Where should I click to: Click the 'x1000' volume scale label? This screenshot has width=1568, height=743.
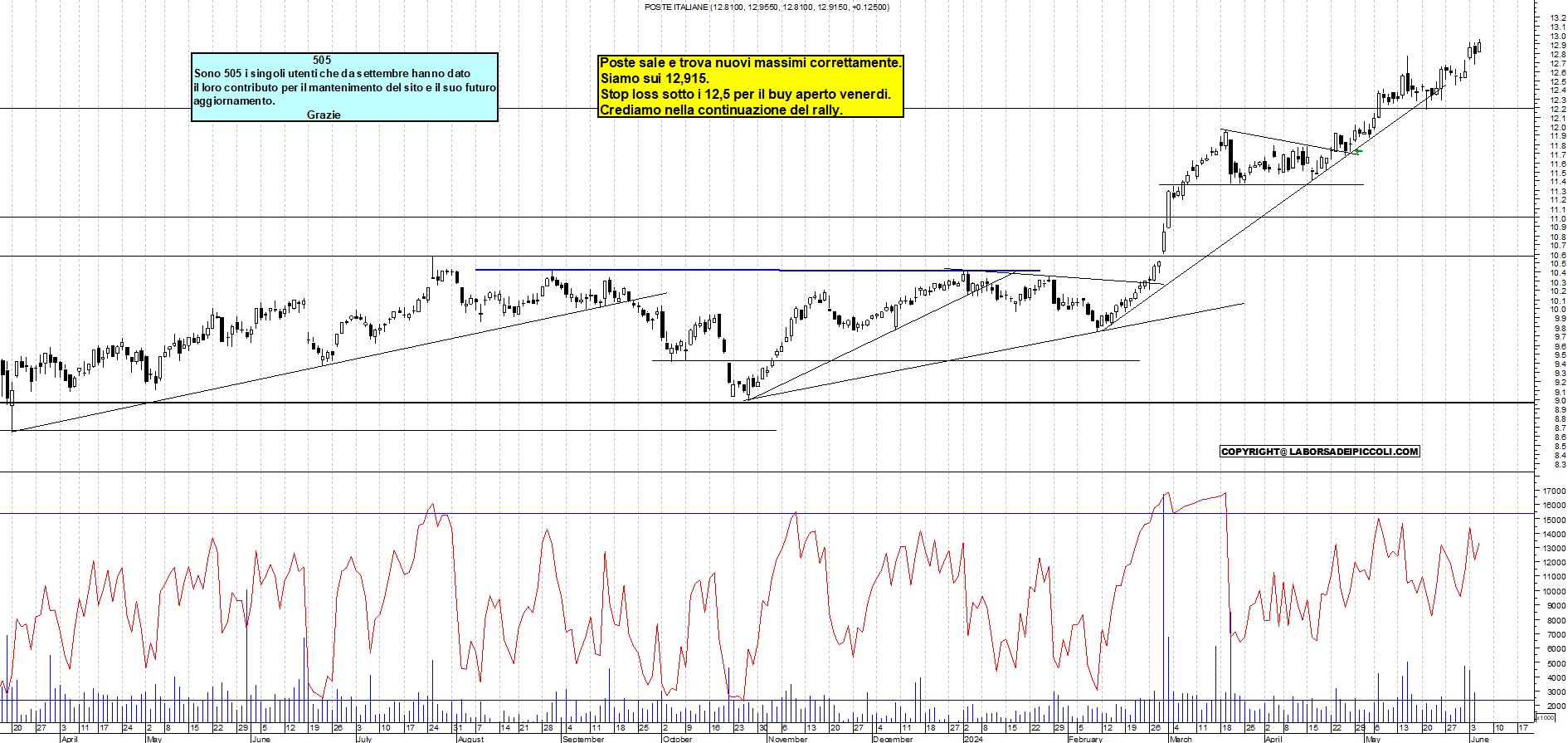1546,717
